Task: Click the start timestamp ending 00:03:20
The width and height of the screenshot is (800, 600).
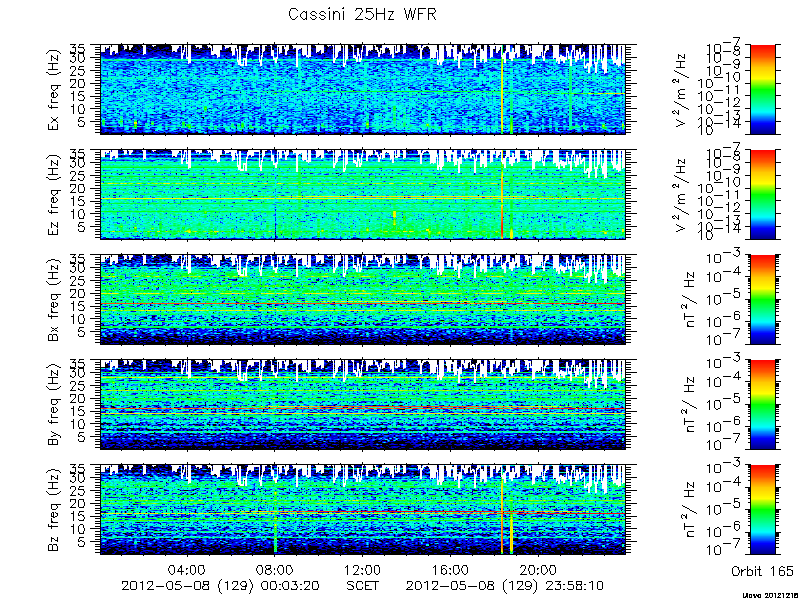Action: [x=220, y=586]
